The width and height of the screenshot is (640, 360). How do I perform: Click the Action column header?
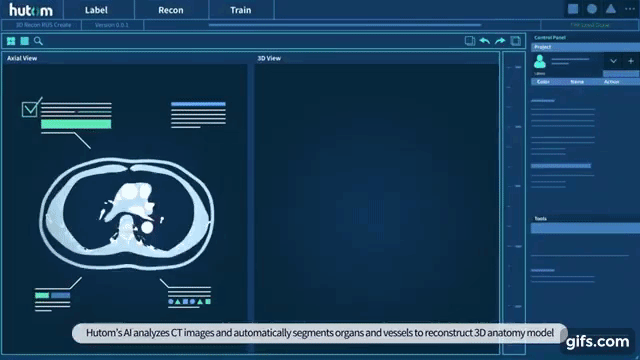tap(611, 82)
